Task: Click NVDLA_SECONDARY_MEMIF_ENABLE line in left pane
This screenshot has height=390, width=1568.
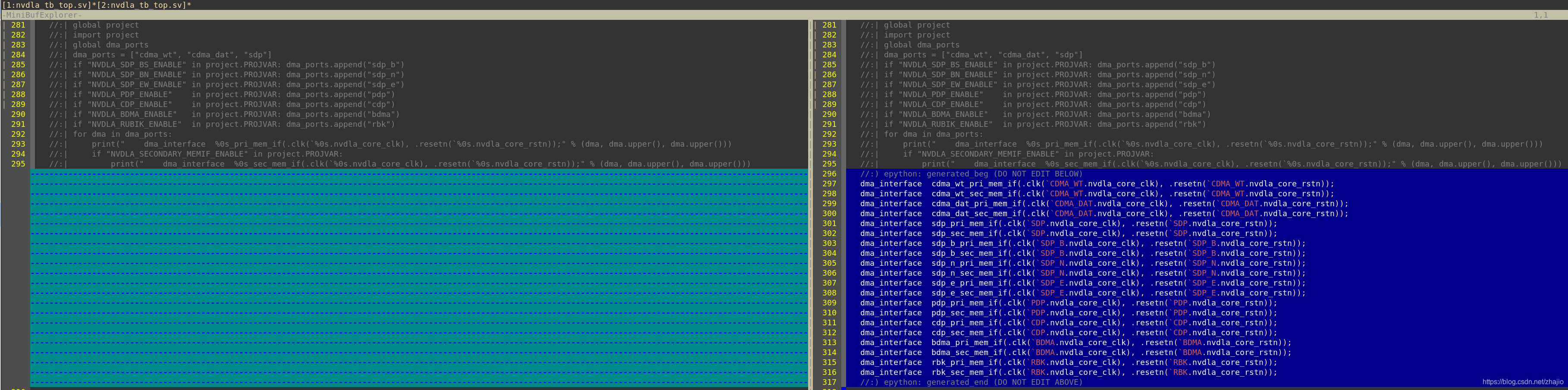Action: click(x=196, y=154)
